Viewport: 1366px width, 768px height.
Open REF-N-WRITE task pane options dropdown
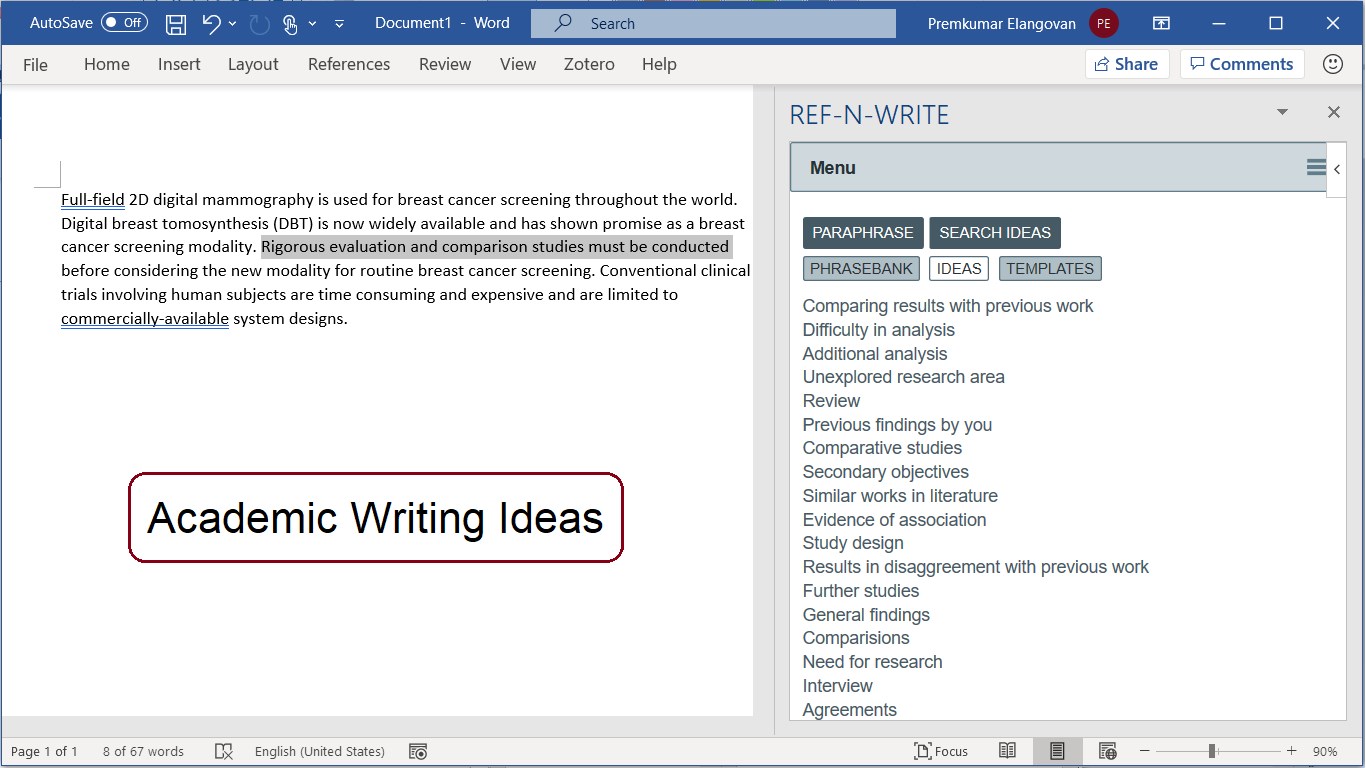(1282, 113)
